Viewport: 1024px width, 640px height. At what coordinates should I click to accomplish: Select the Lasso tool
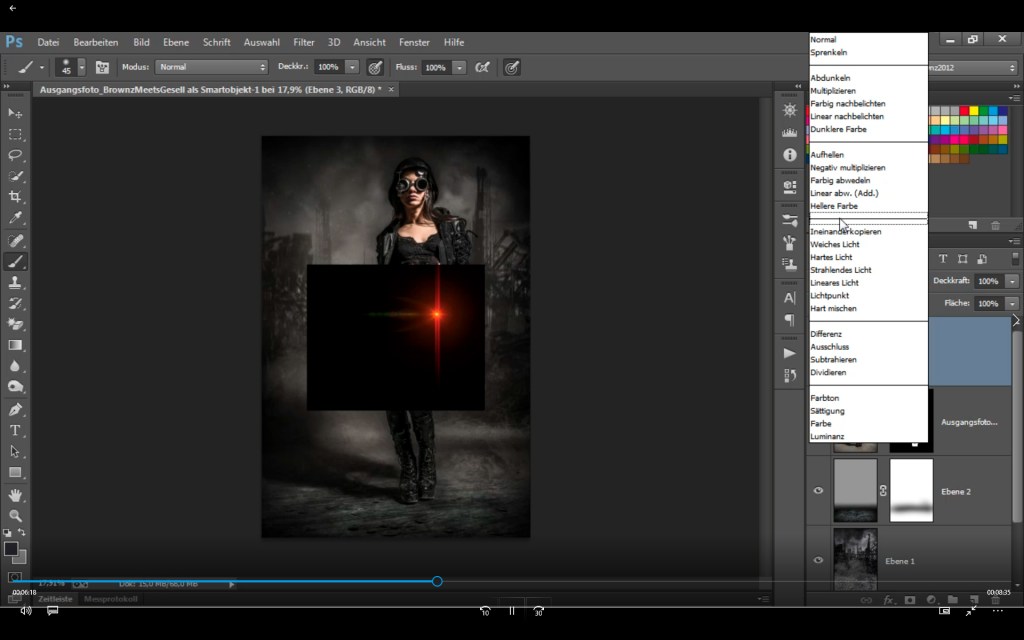click(x=16, y=155)
